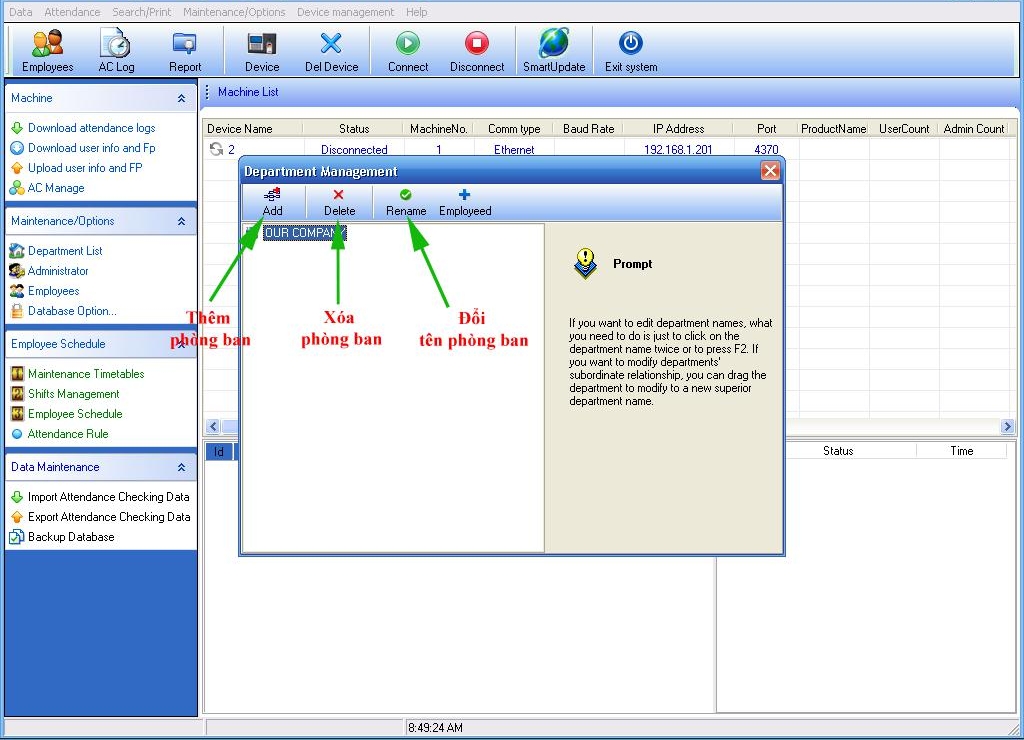The height and width of the screenshot is (740, 1024).
Task: Click the Port column header
Action: coord(766,129)
